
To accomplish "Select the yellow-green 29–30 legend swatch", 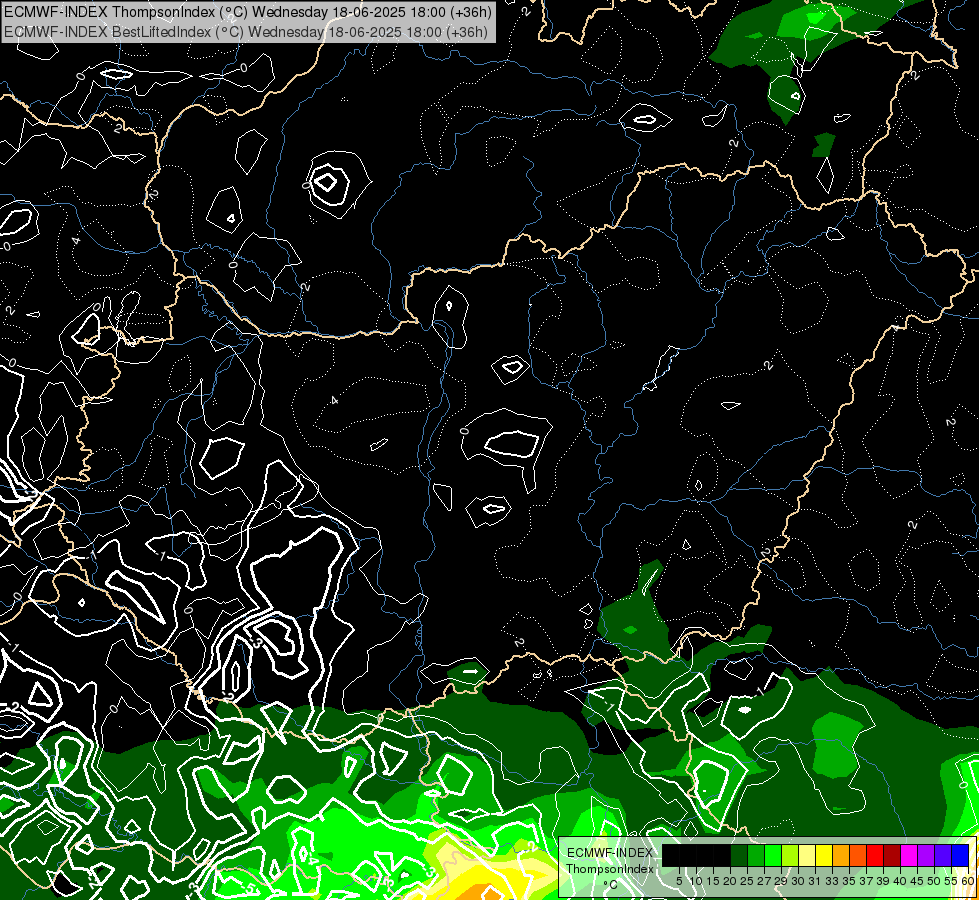I will click(x=790, y=855).
